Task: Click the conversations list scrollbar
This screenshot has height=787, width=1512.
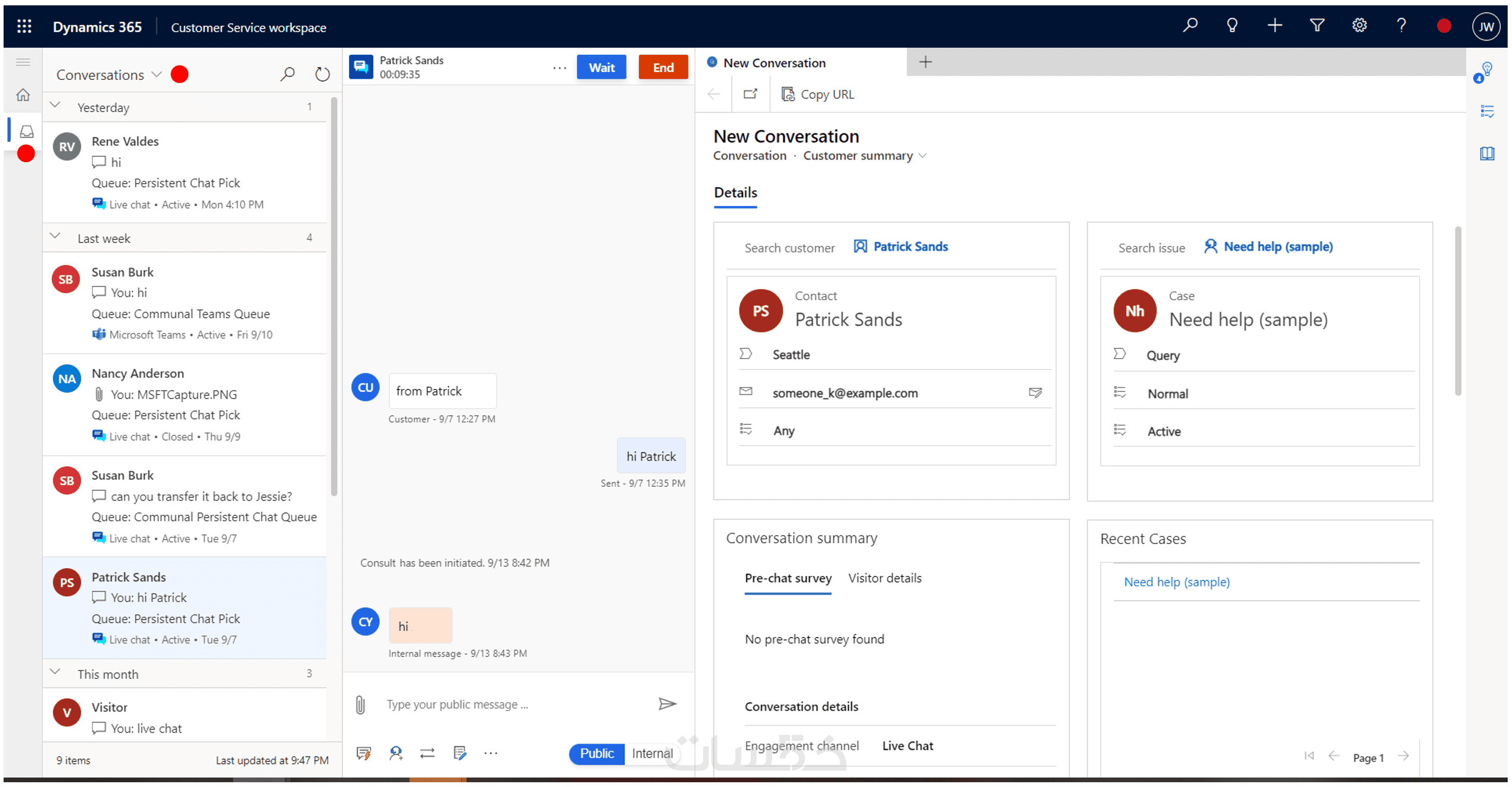Action: (333, 296)
